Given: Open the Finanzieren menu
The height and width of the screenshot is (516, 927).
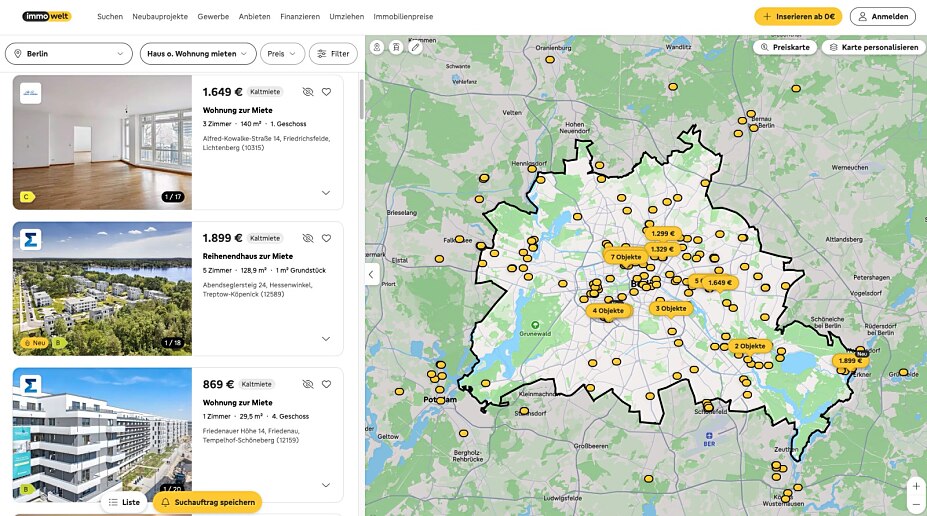Looking at the screenshot, I should coord(300,17).
